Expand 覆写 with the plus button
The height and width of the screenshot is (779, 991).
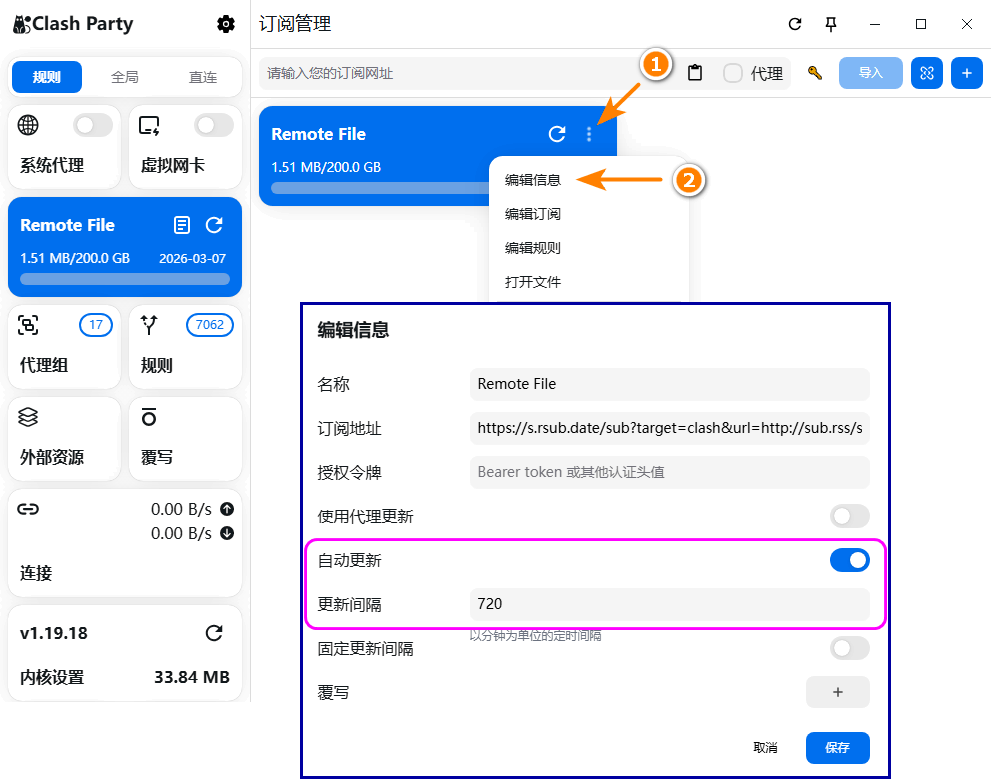click(x=837, y=692)
